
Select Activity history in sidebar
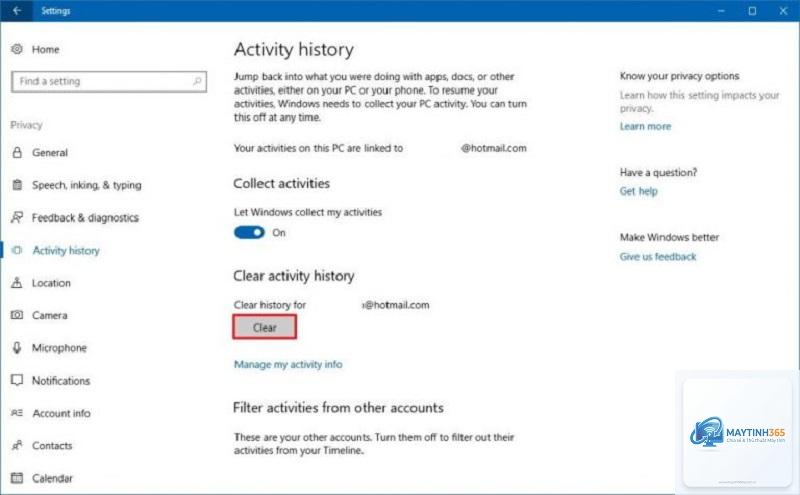(66, 251)
